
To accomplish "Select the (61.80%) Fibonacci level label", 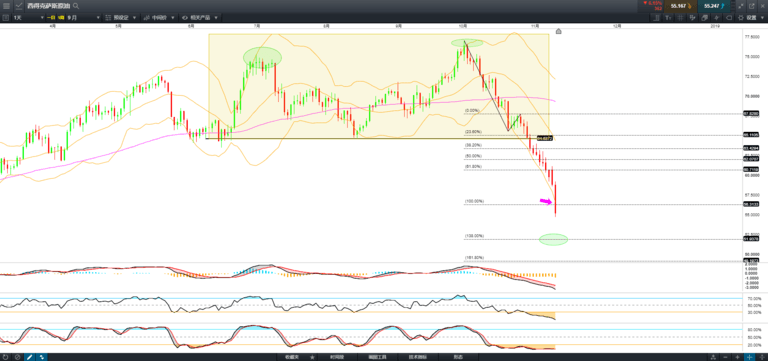I will pyautogui.click(x=473, y=167).
